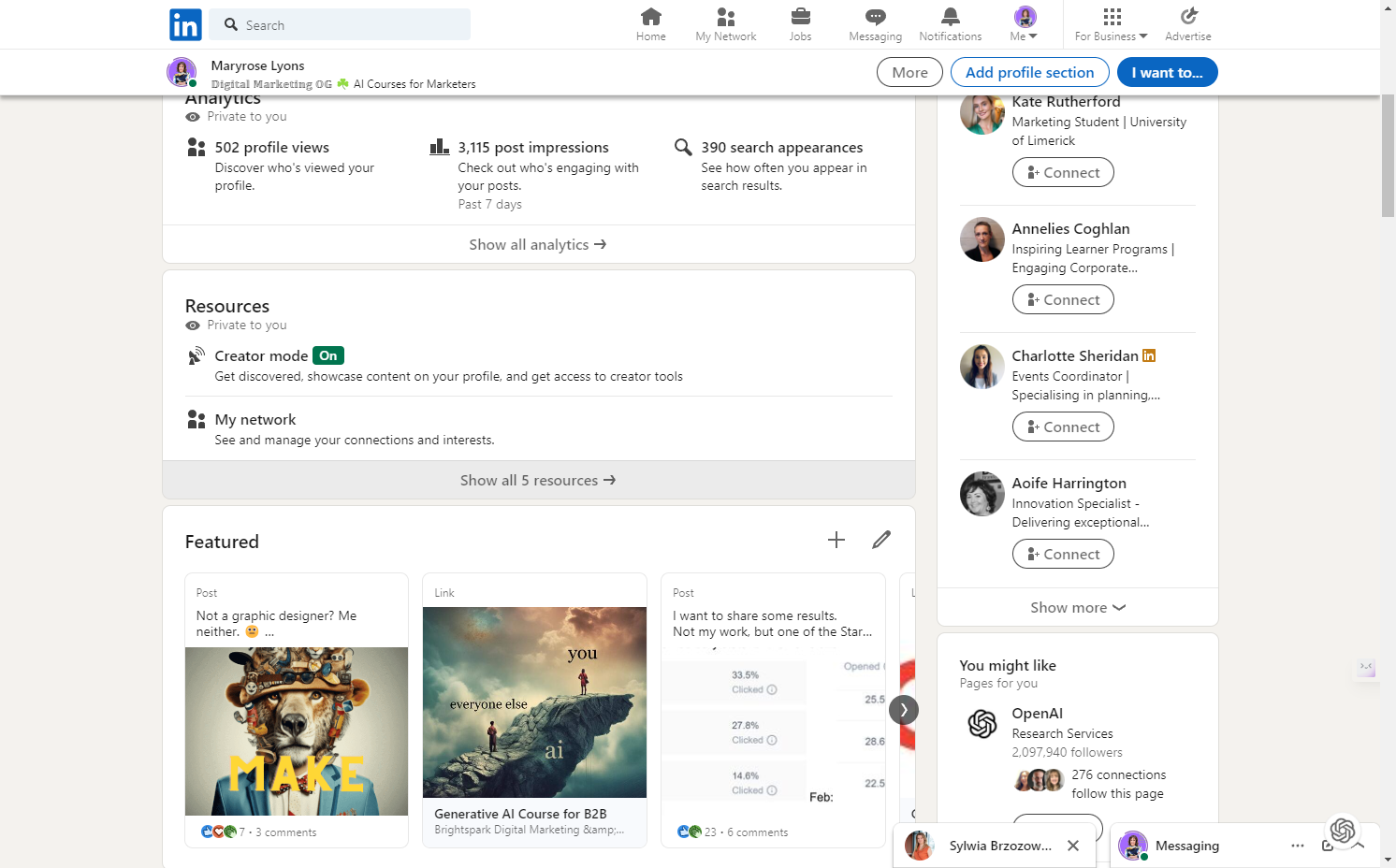
Task: Open the 'I want to...' dropdown button
Action: pos(1168,72)
